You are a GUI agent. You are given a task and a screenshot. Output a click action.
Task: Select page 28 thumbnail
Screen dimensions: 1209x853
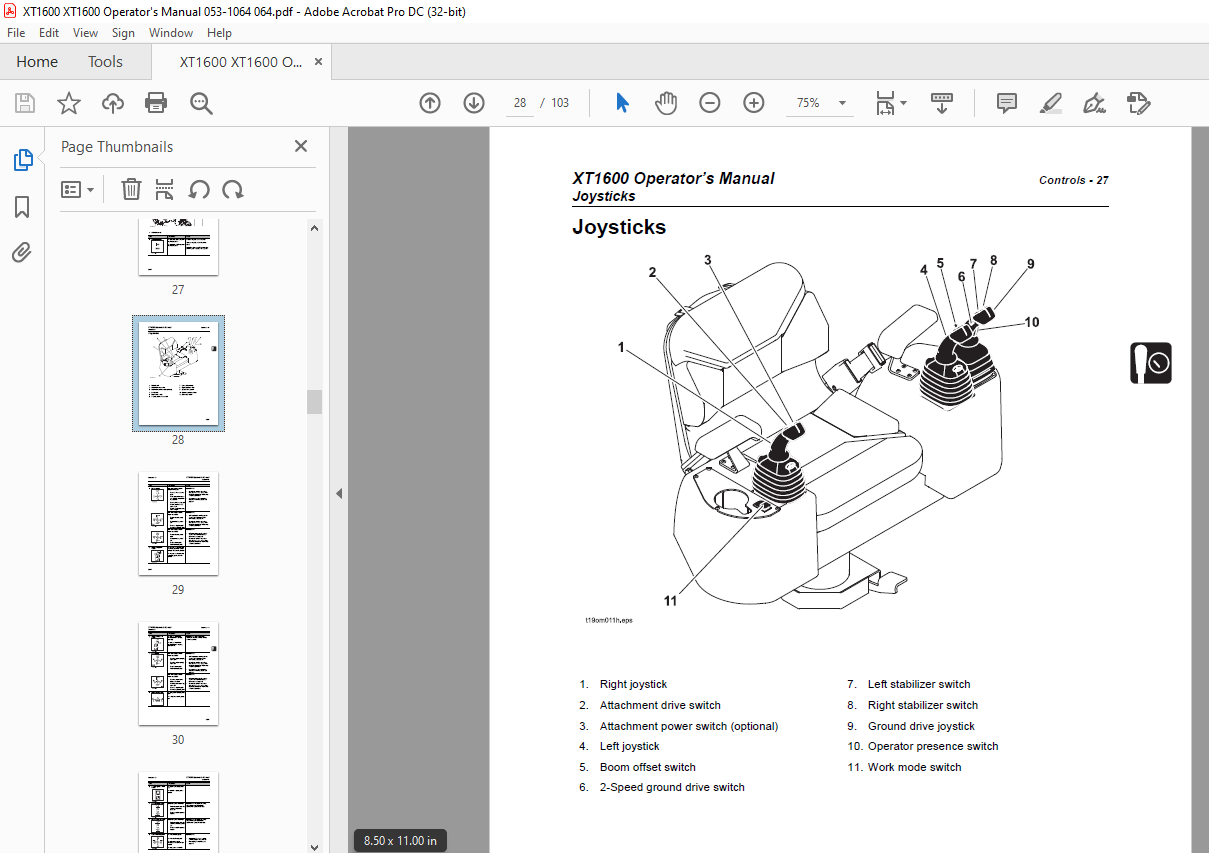(x=178, y=374)
